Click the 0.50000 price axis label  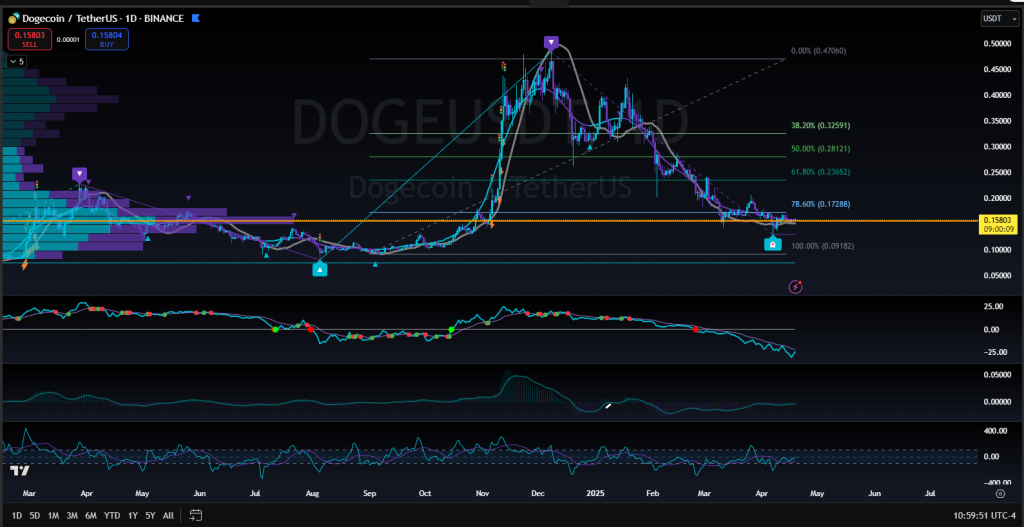click(997, 44)
